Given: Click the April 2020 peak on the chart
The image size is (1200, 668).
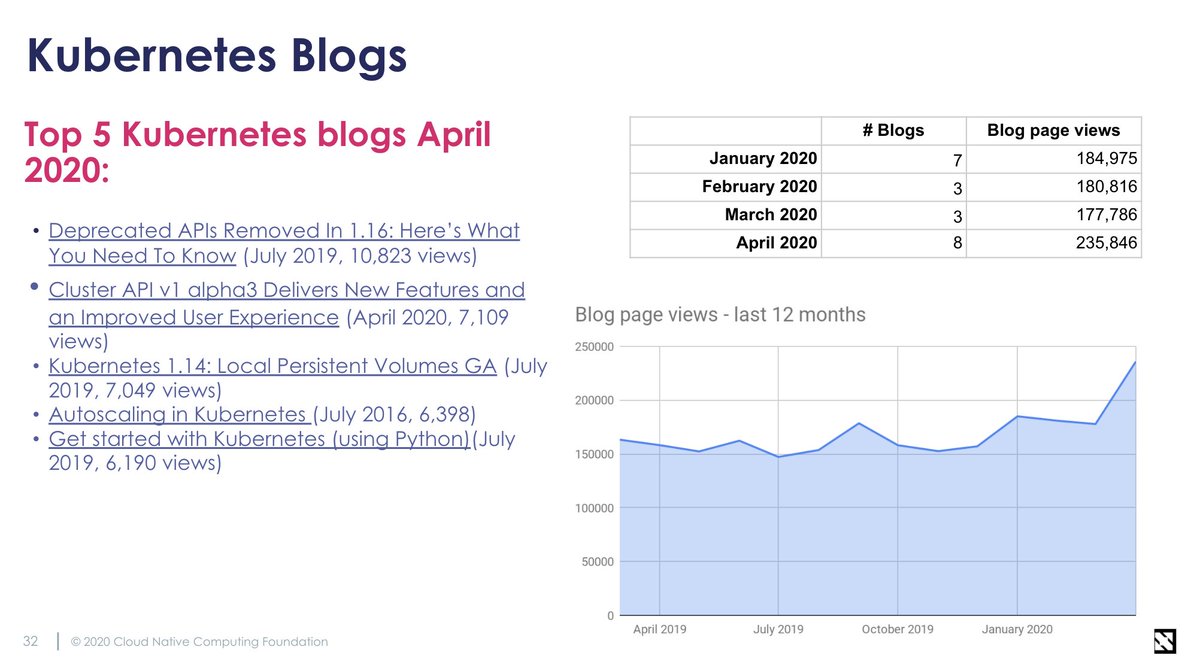Looking at the screenshot, I should pos(1135,360).
